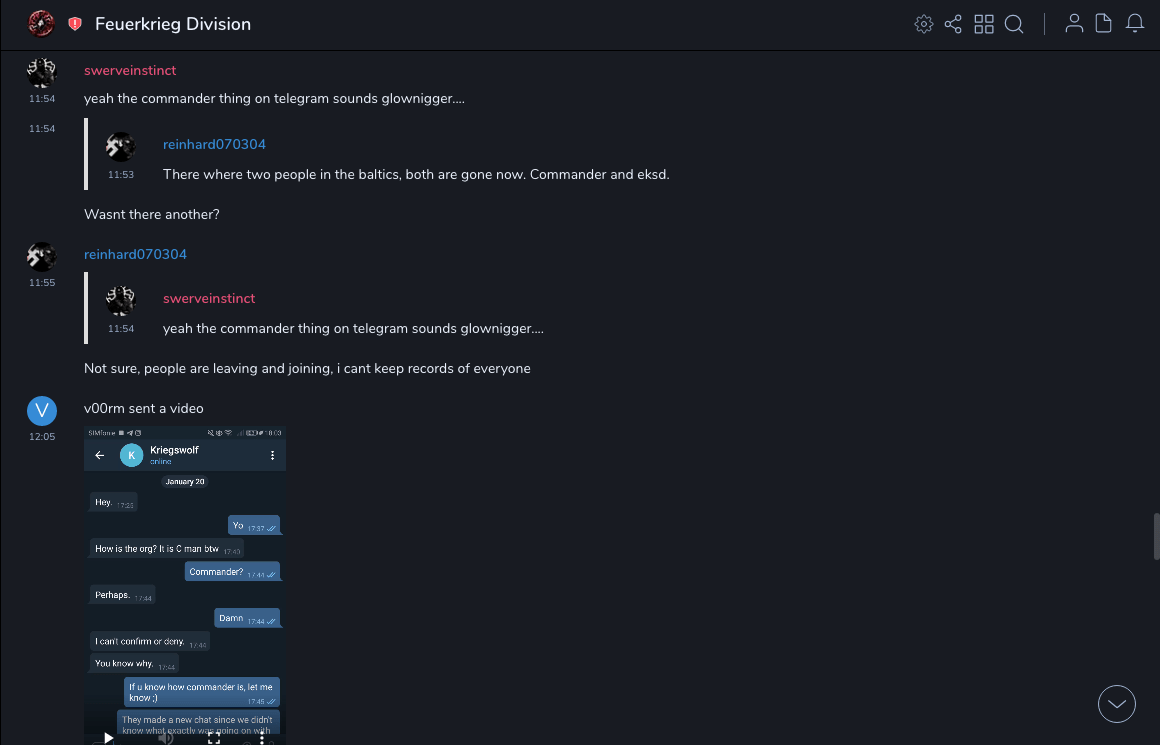Mute the video using the speaker icon
Screen dimensions: 1160x745
pos(166,738)
